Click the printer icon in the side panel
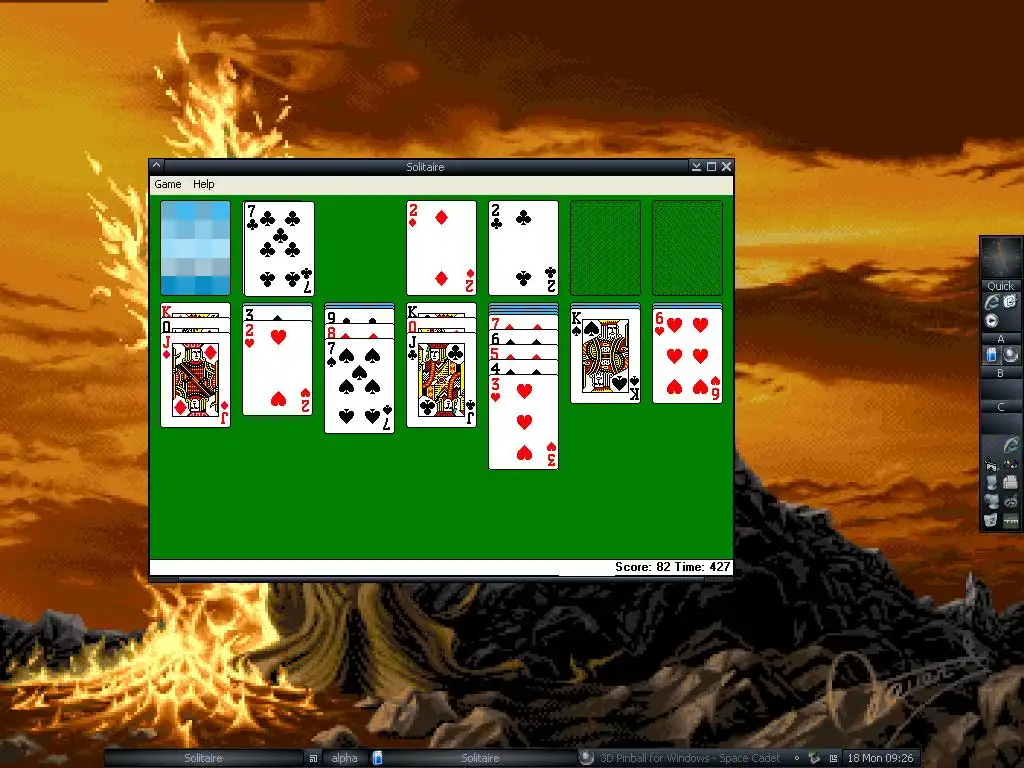The height and width of the screenshot is (768, 1024). pyautogui.click(x=1010, y=483)
